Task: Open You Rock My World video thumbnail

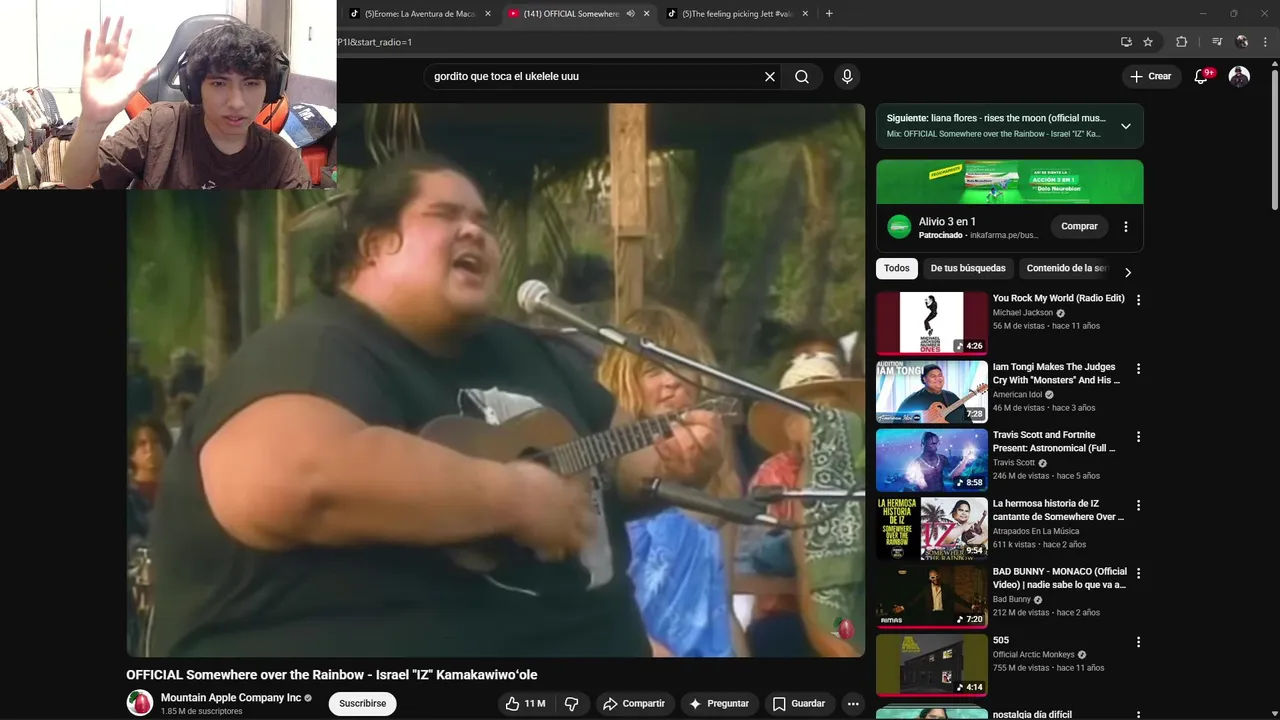Action: pos(932,323)
